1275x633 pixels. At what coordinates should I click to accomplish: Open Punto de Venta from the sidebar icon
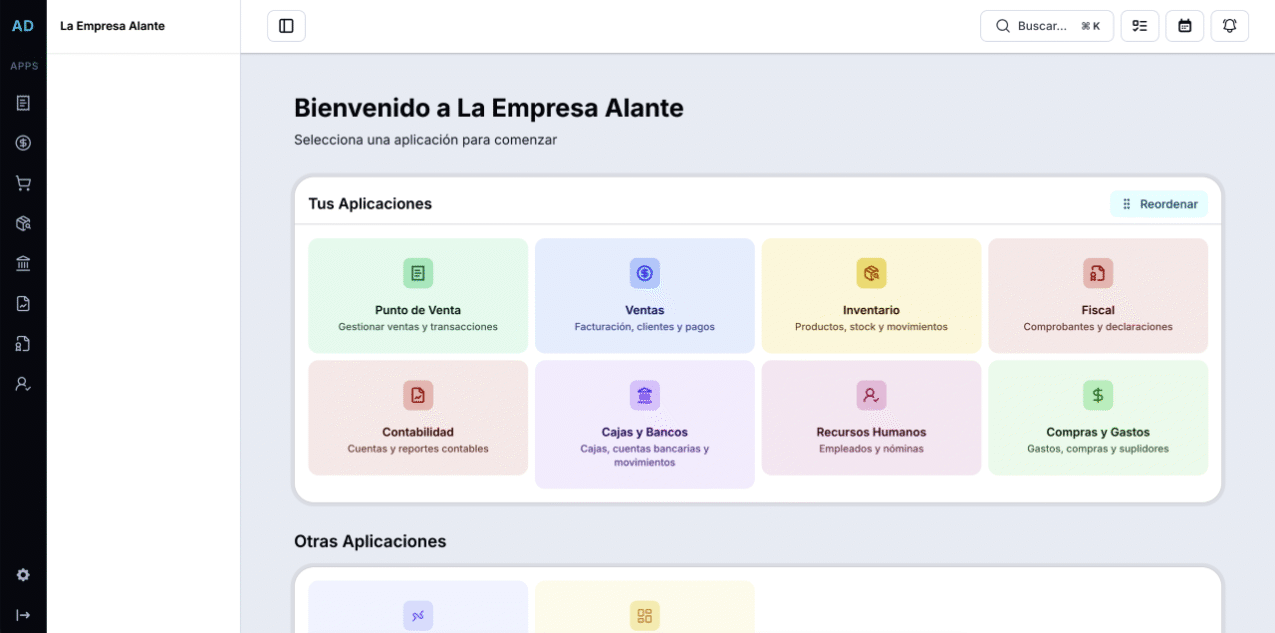[22, 102]
